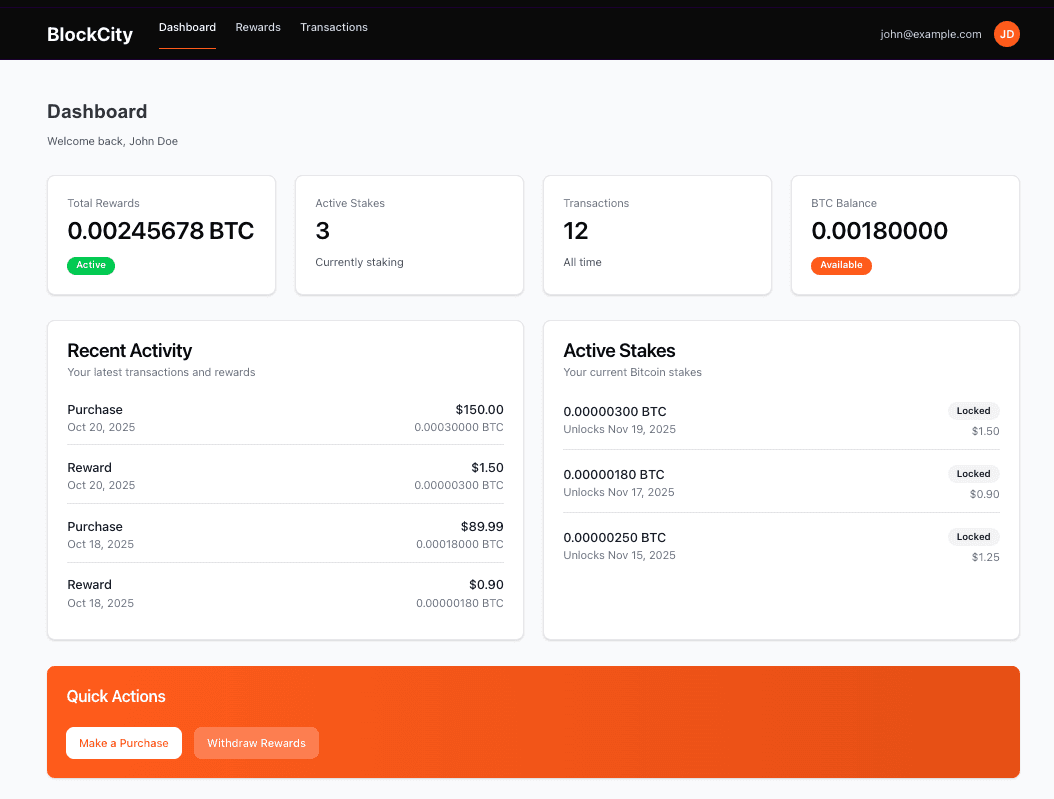Click the green Active status badge
The width and height of the screenshot is (1054, 799).
(91, 266)
